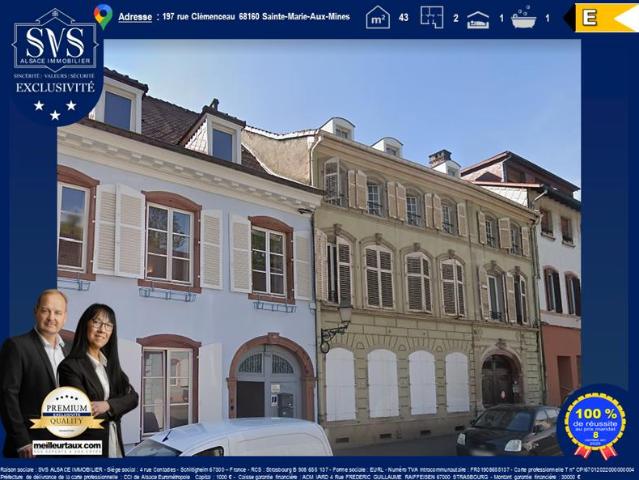This screenshot has width=639, height=480.
Task: Click the meilleurtaux.com logo
Action: pyautogui.click(x=67, y=447)
